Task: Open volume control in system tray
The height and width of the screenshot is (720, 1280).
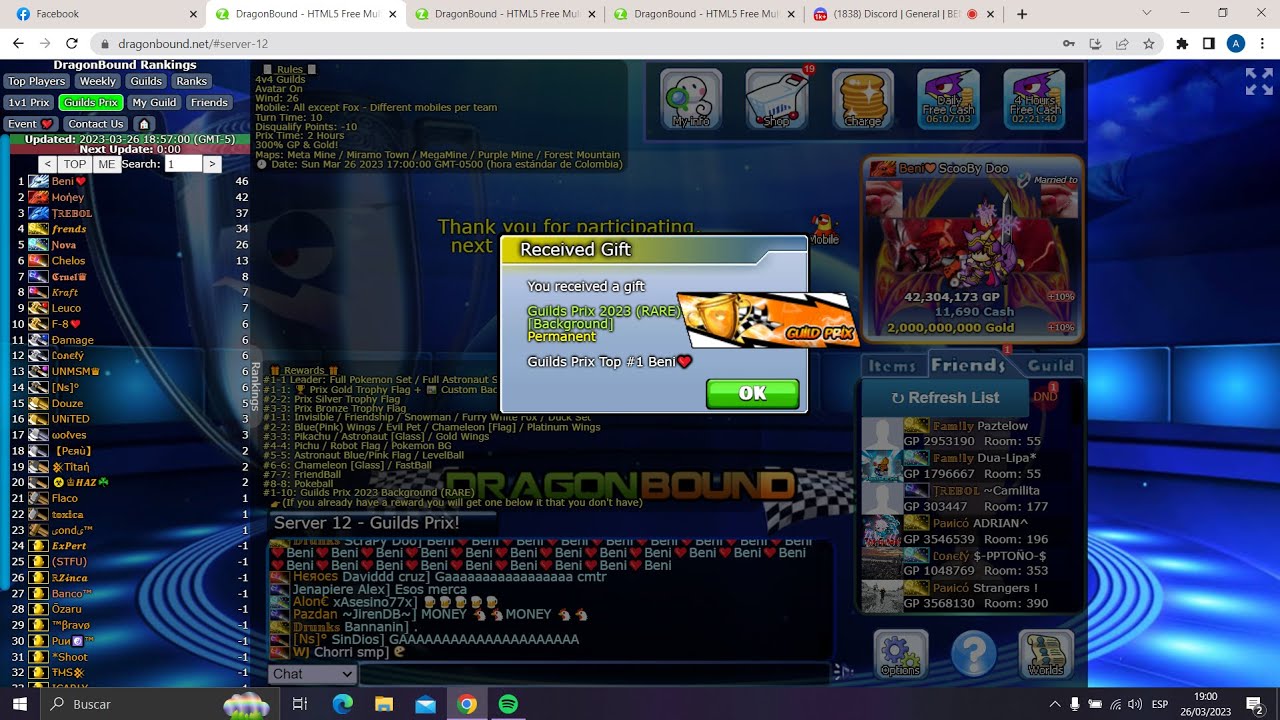Action: point(1136,704)
